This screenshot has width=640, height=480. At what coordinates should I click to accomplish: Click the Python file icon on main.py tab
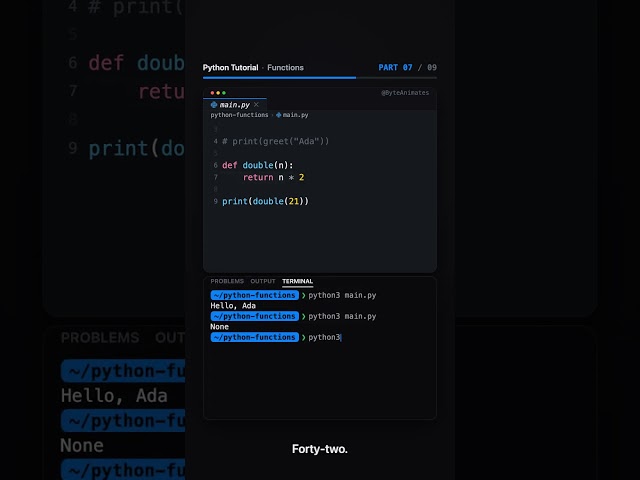tap(213, 105)
